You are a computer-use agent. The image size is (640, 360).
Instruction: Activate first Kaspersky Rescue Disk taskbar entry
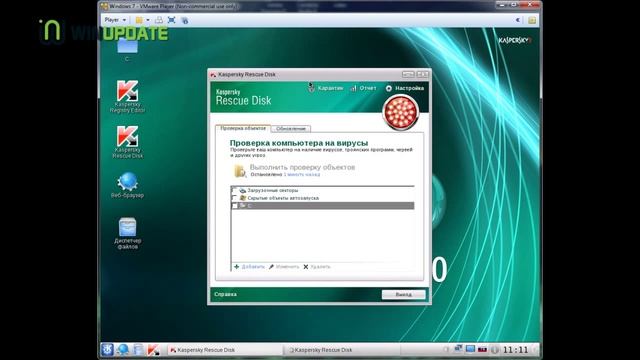click(x=224, y=350)
